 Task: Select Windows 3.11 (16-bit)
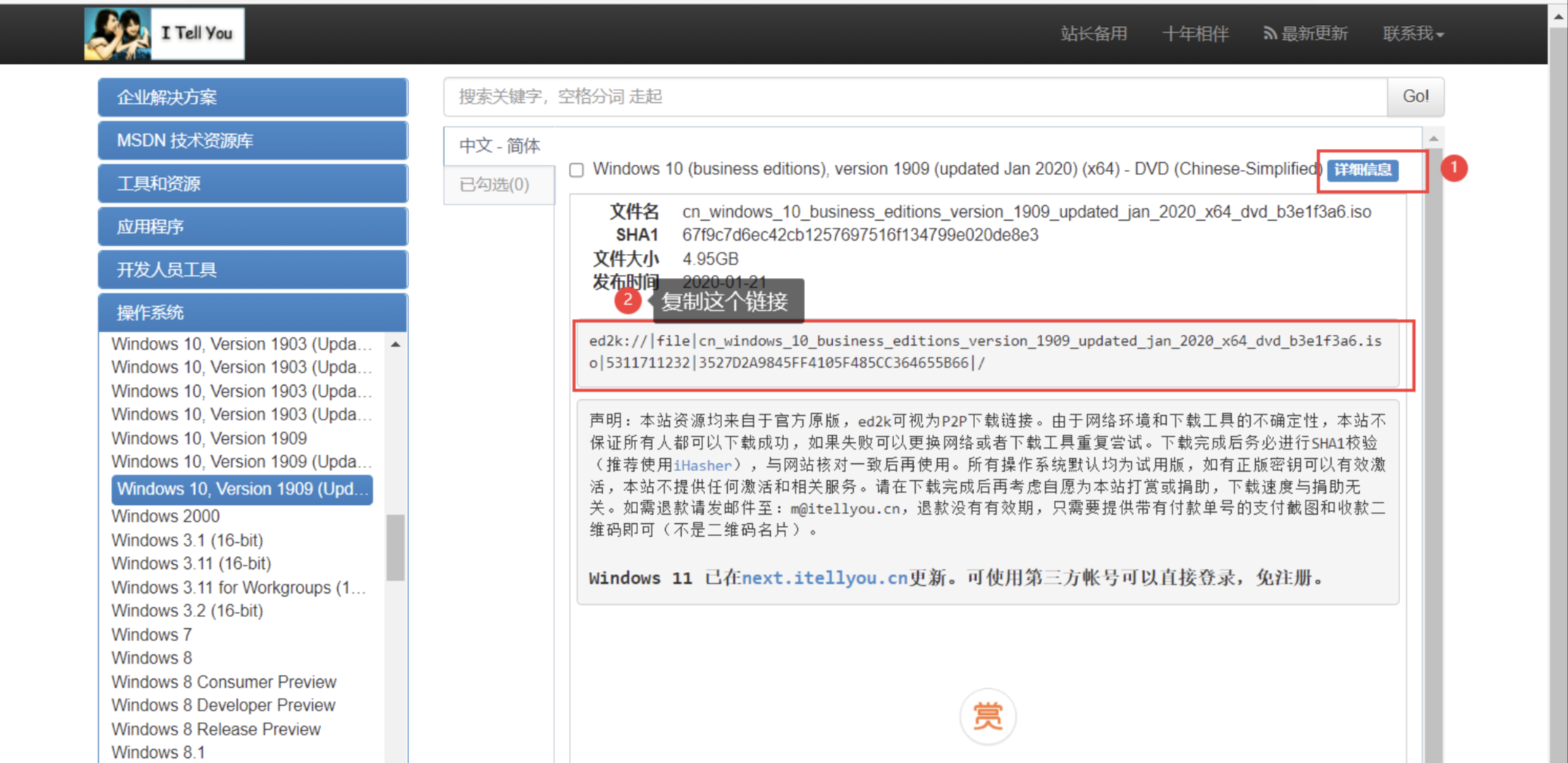point(191,563)
